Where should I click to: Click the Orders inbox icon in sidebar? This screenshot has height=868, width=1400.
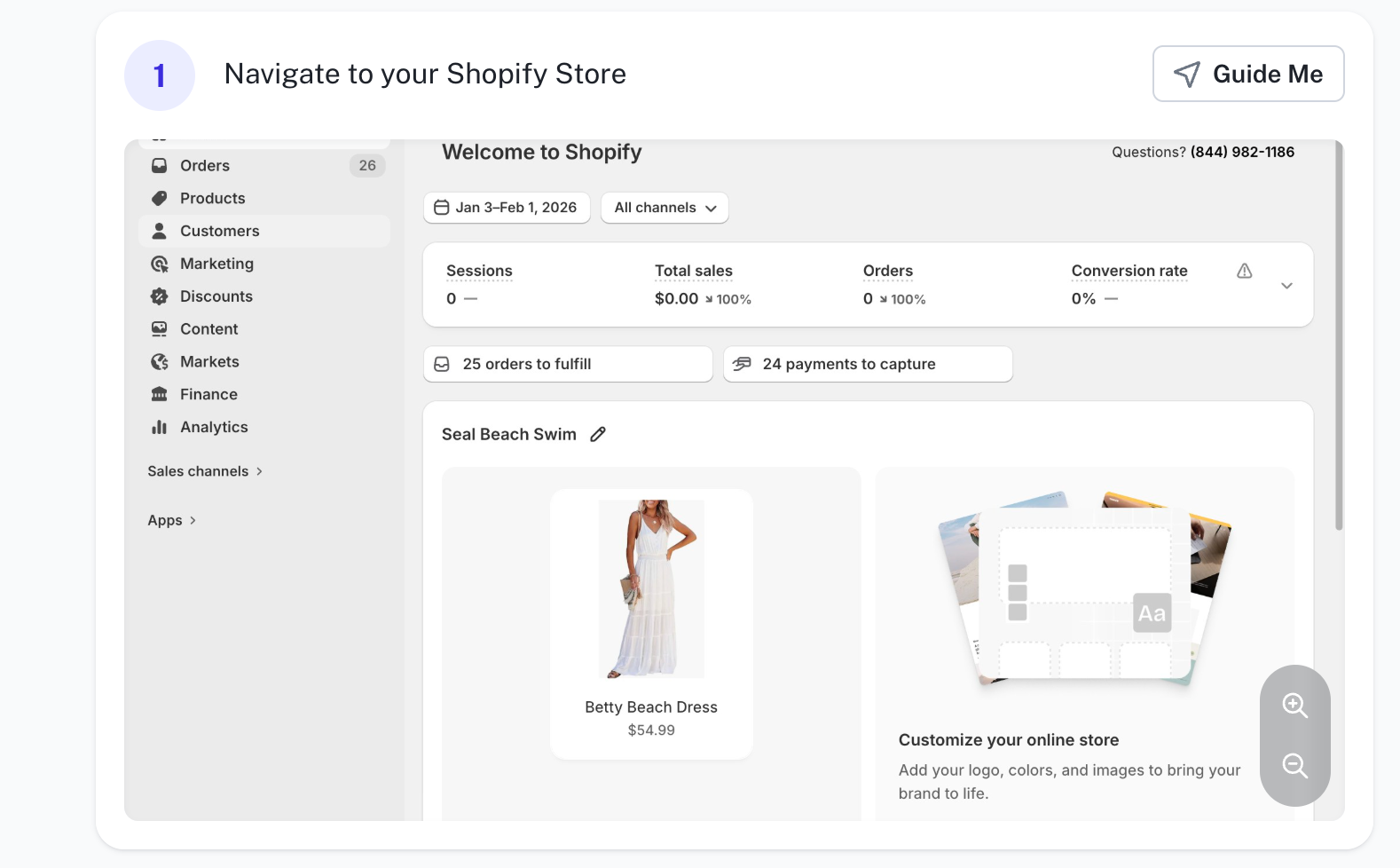(x=160, y=166)
